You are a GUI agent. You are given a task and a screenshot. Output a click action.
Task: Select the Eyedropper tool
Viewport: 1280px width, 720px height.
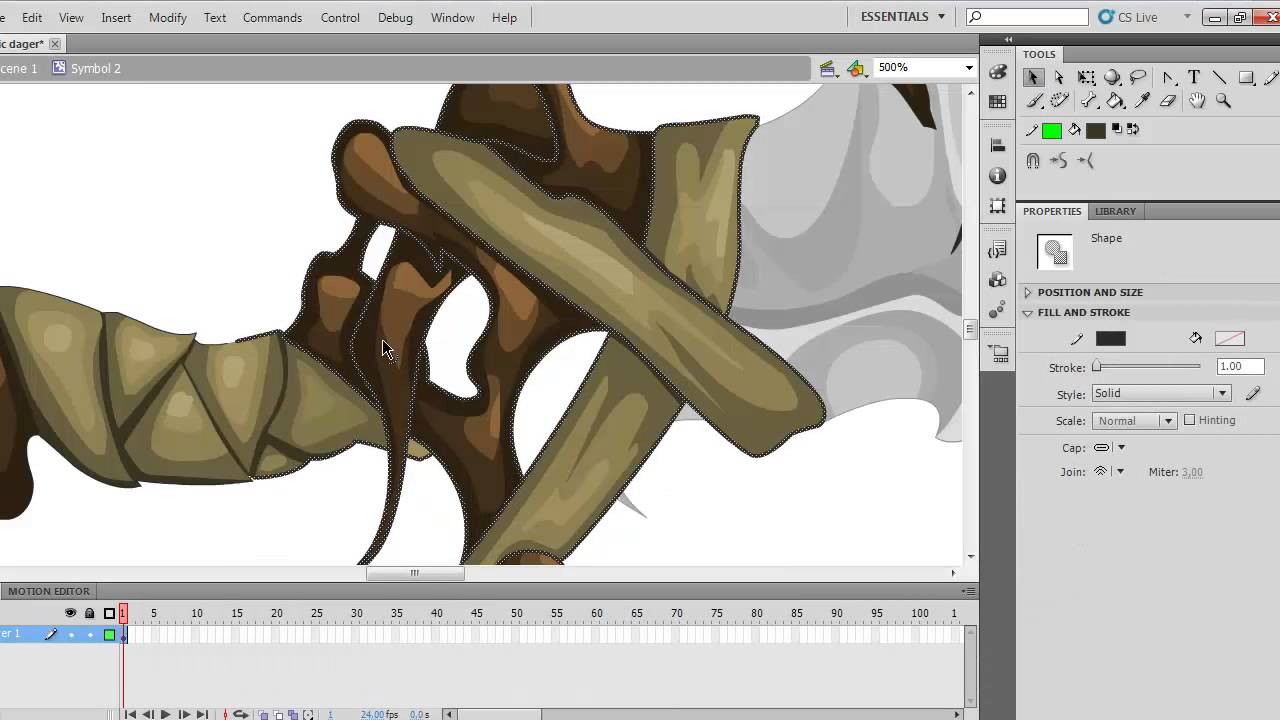click(x=1142, y=101)
